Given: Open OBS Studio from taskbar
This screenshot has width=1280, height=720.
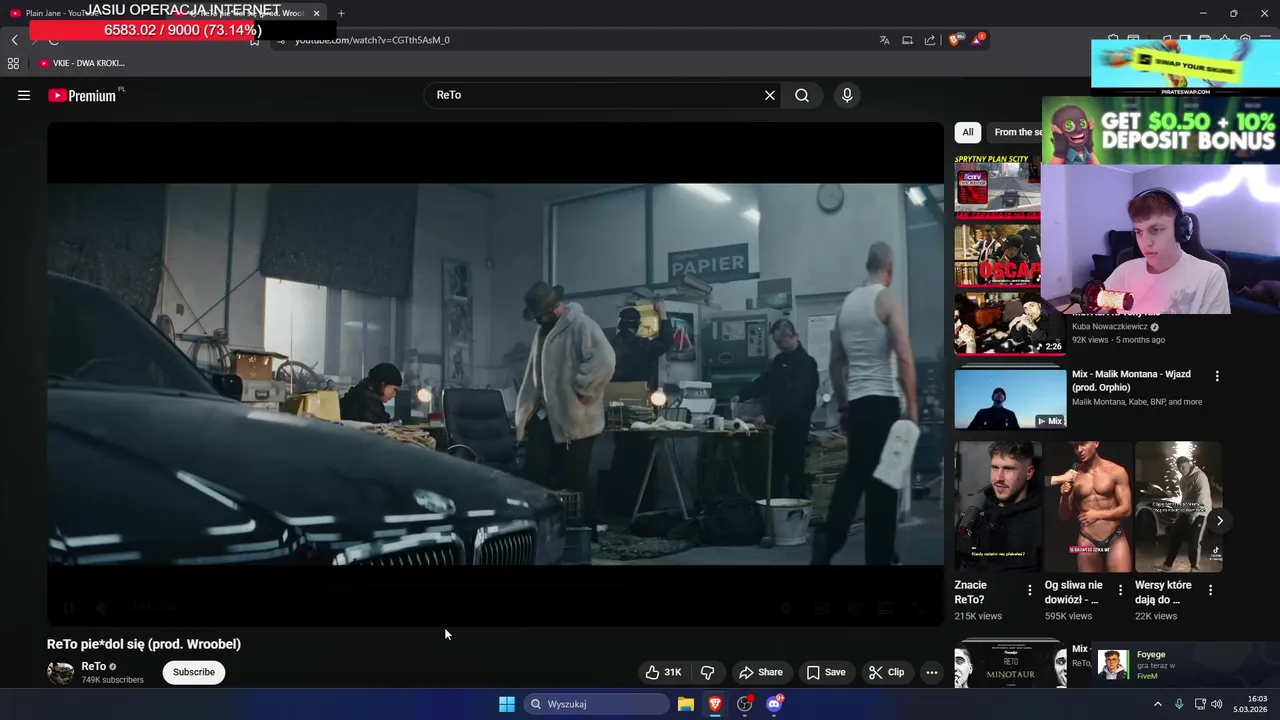Looking at the screenshot, I should (x=745, y=704).
